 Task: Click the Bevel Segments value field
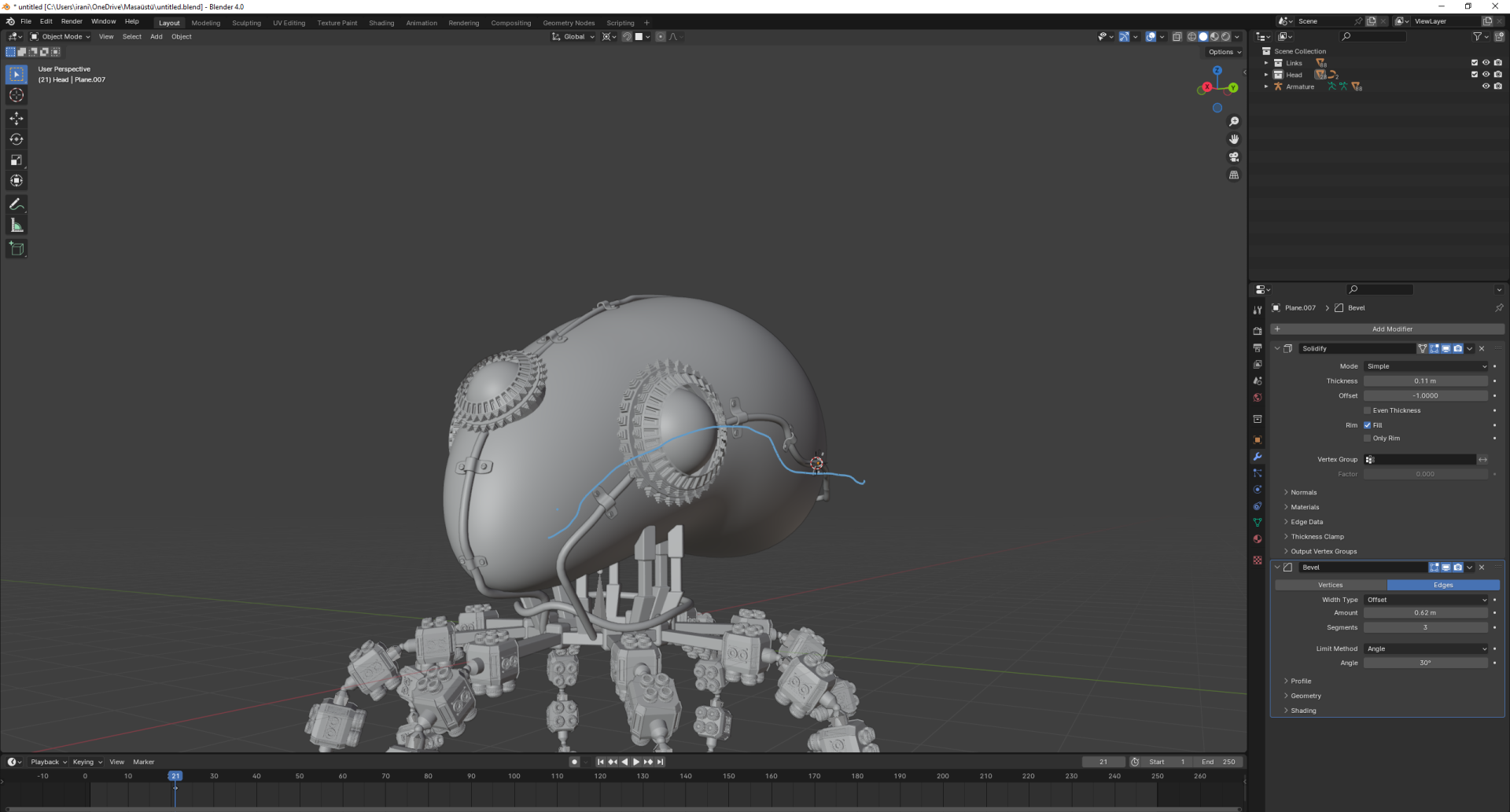coord(1426,627)
